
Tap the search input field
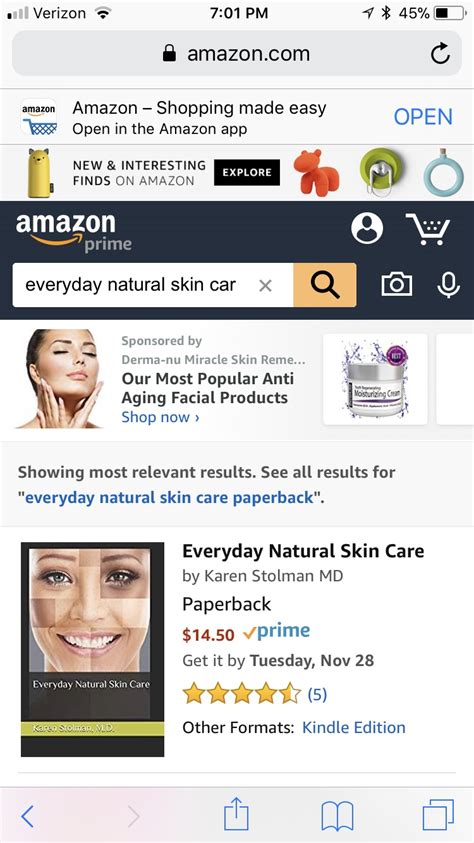point(153,285)
